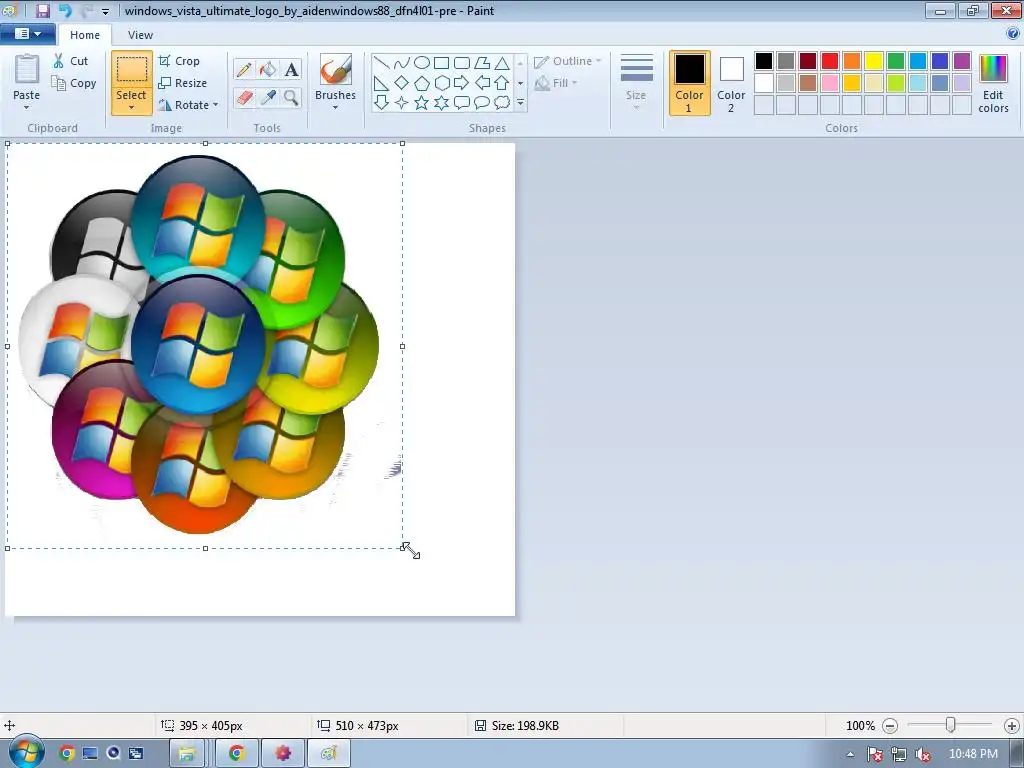This screenshot has height=768, width=1024.
Task: Choose the Four-point star shape
Action: [402, 103]
